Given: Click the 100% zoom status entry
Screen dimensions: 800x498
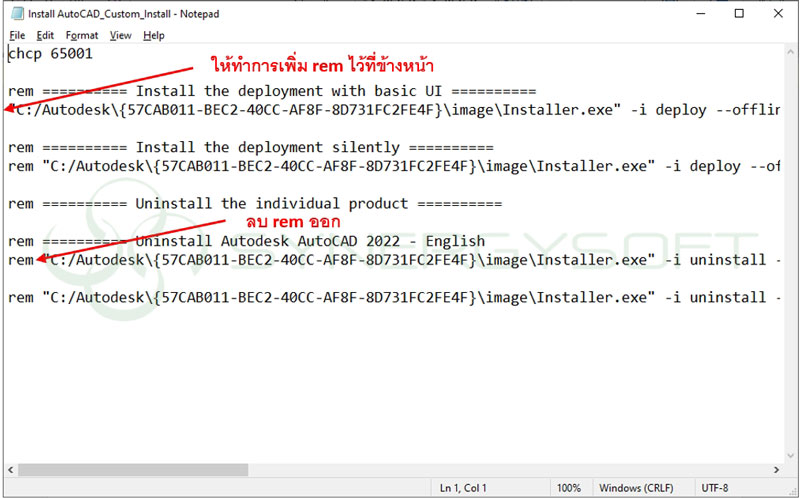Looking at the screenshot, I should pos(568,488).
